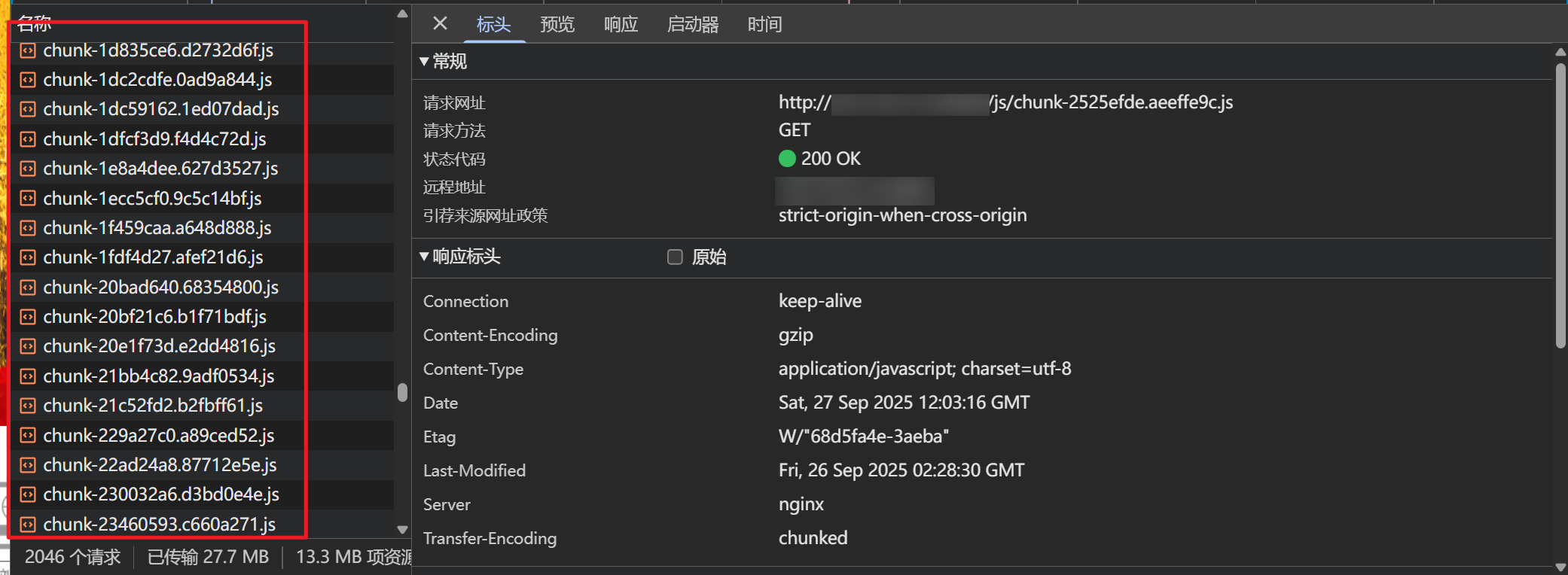This screenshot has height=575, width=1568.
Task: Switch to the 预览 preview tab
Action: [x=557, y=25]
